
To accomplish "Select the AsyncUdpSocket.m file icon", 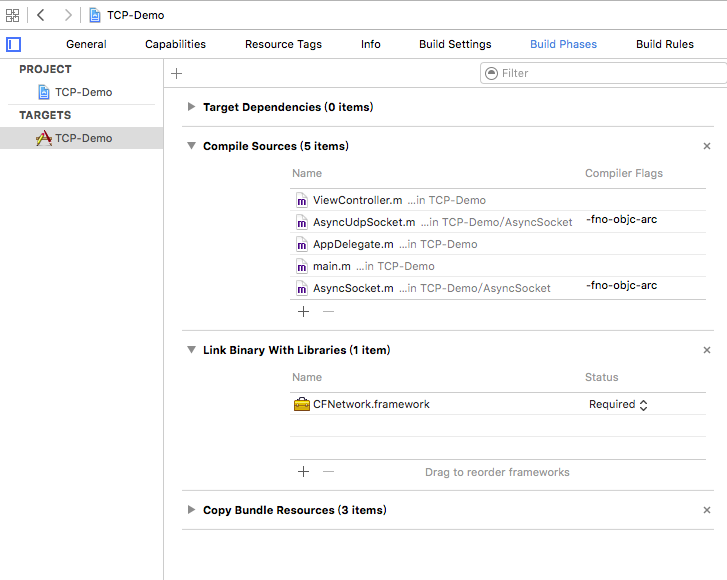I will (x=302, y=222).
